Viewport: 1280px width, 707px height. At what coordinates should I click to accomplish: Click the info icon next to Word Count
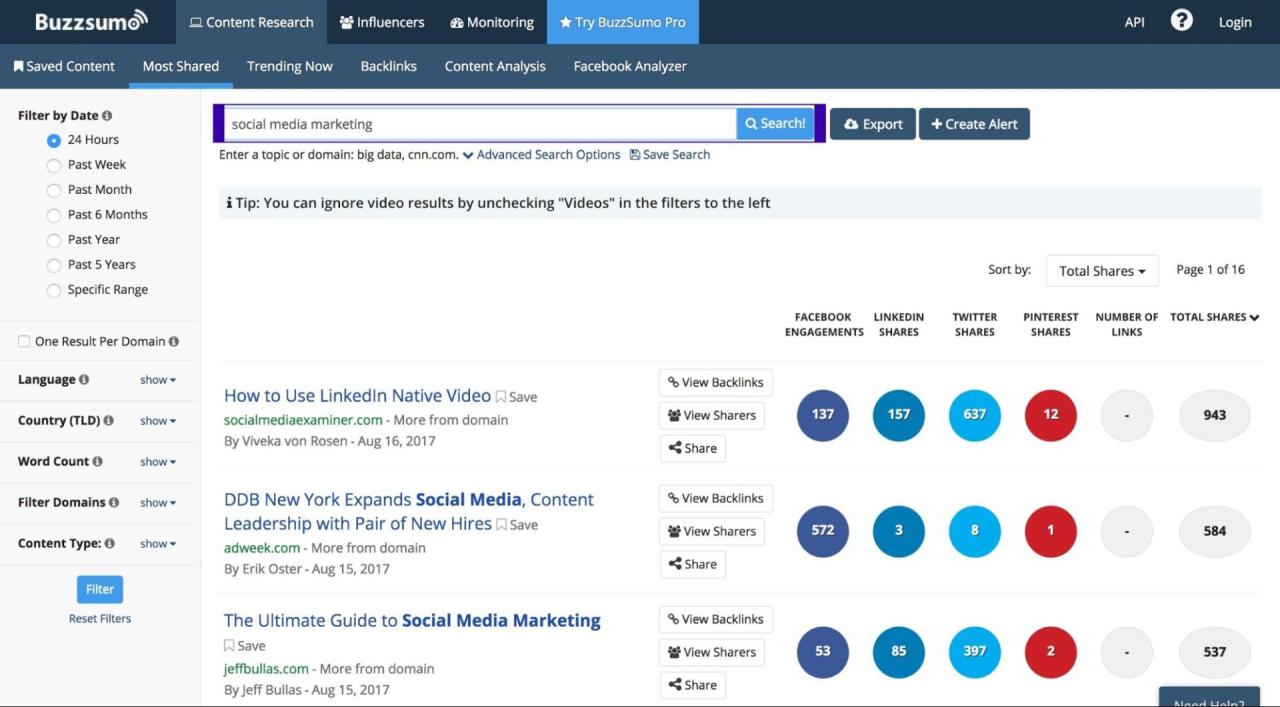98,462
